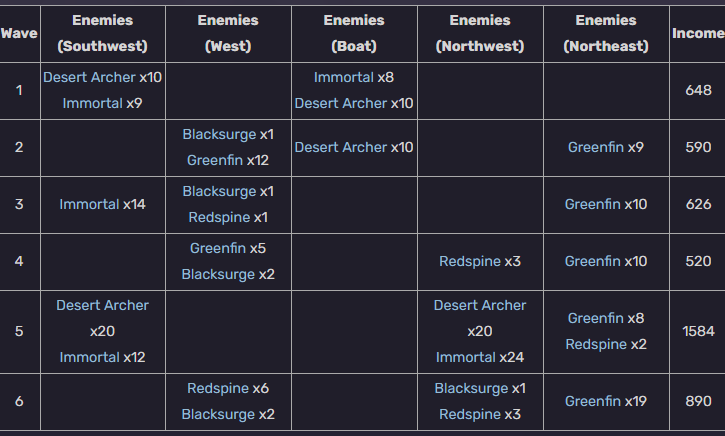Screen dimensions: 725x436
Task: Click Blacksurge x2 link in wave 4
Action: (x=218, y=274)
